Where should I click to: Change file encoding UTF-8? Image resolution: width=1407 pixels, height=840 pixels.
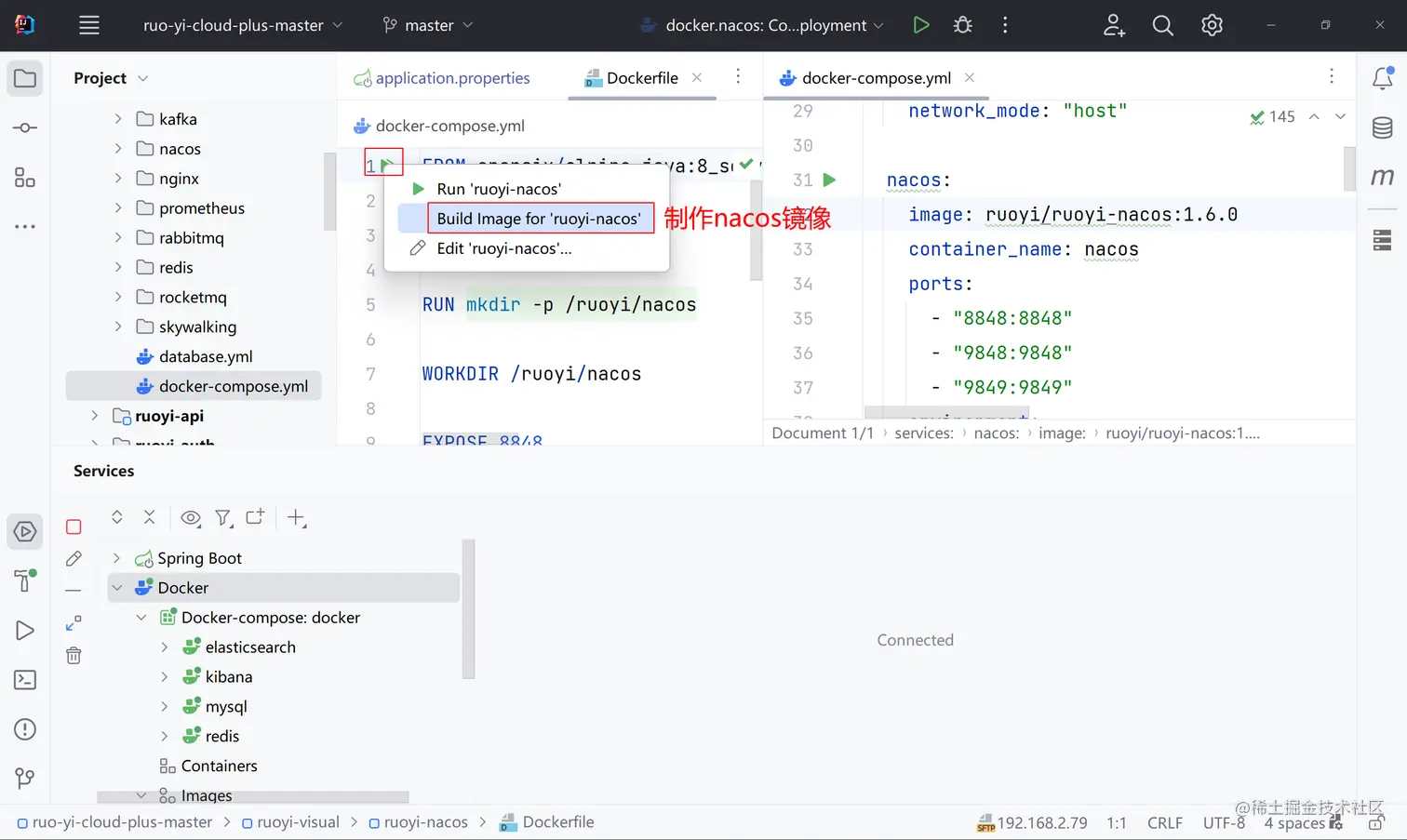[x=1224, y=823]
